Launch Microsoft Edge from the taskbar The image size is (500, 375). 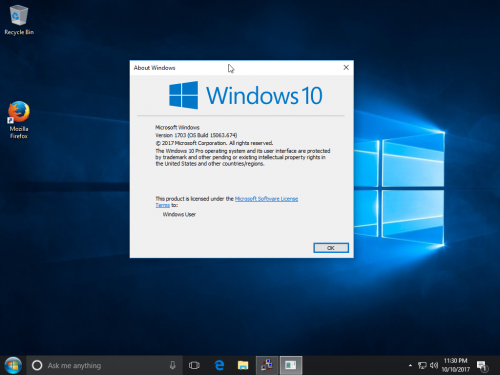click(219, 365)
